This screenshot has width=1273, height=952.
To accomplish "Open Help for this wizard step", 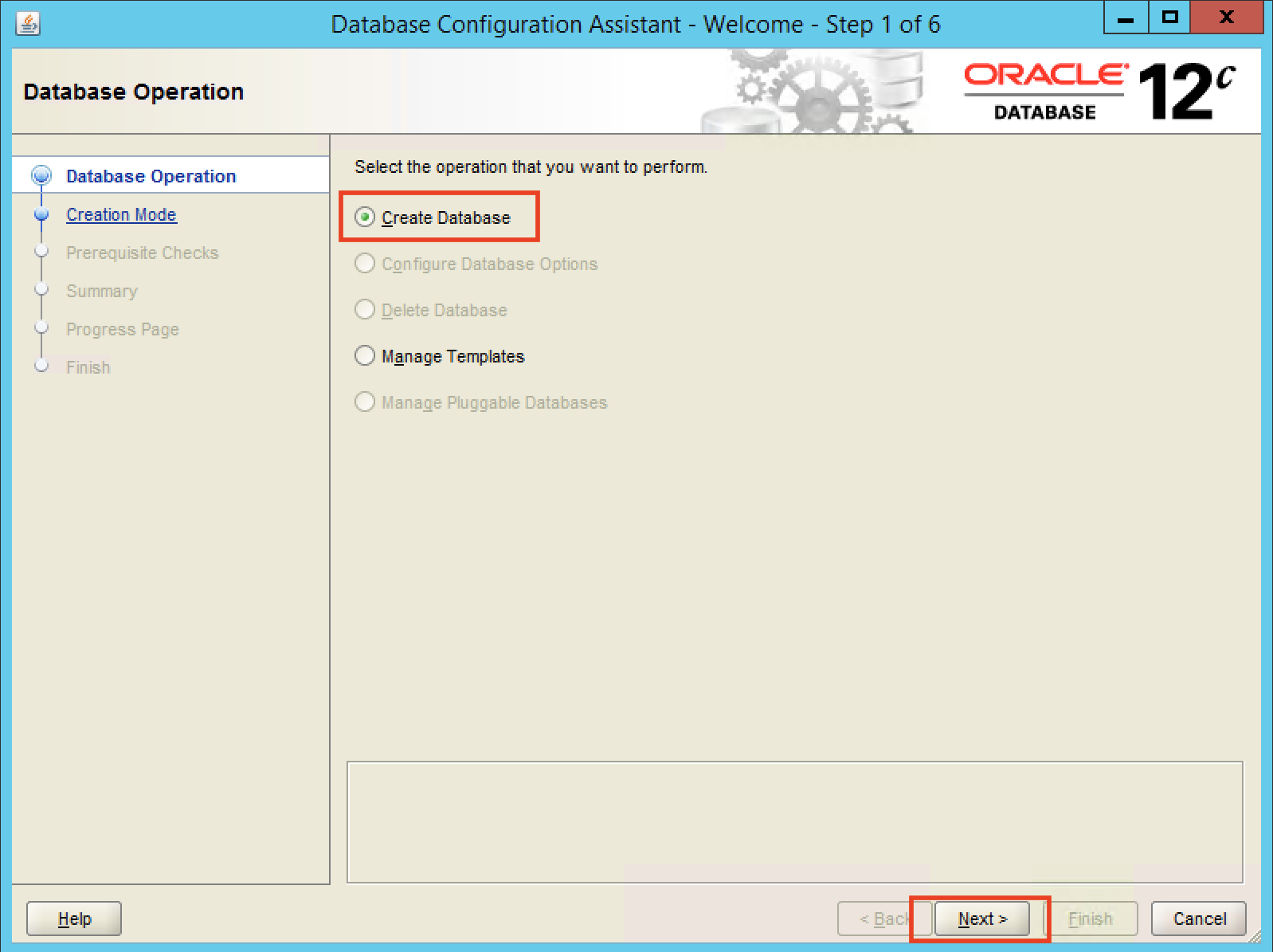I will point(74,919).
